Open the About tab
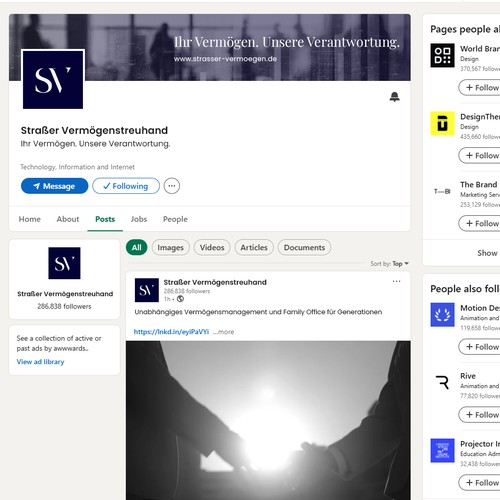This screenshot has width=500, height=500. tap(68, 219)
